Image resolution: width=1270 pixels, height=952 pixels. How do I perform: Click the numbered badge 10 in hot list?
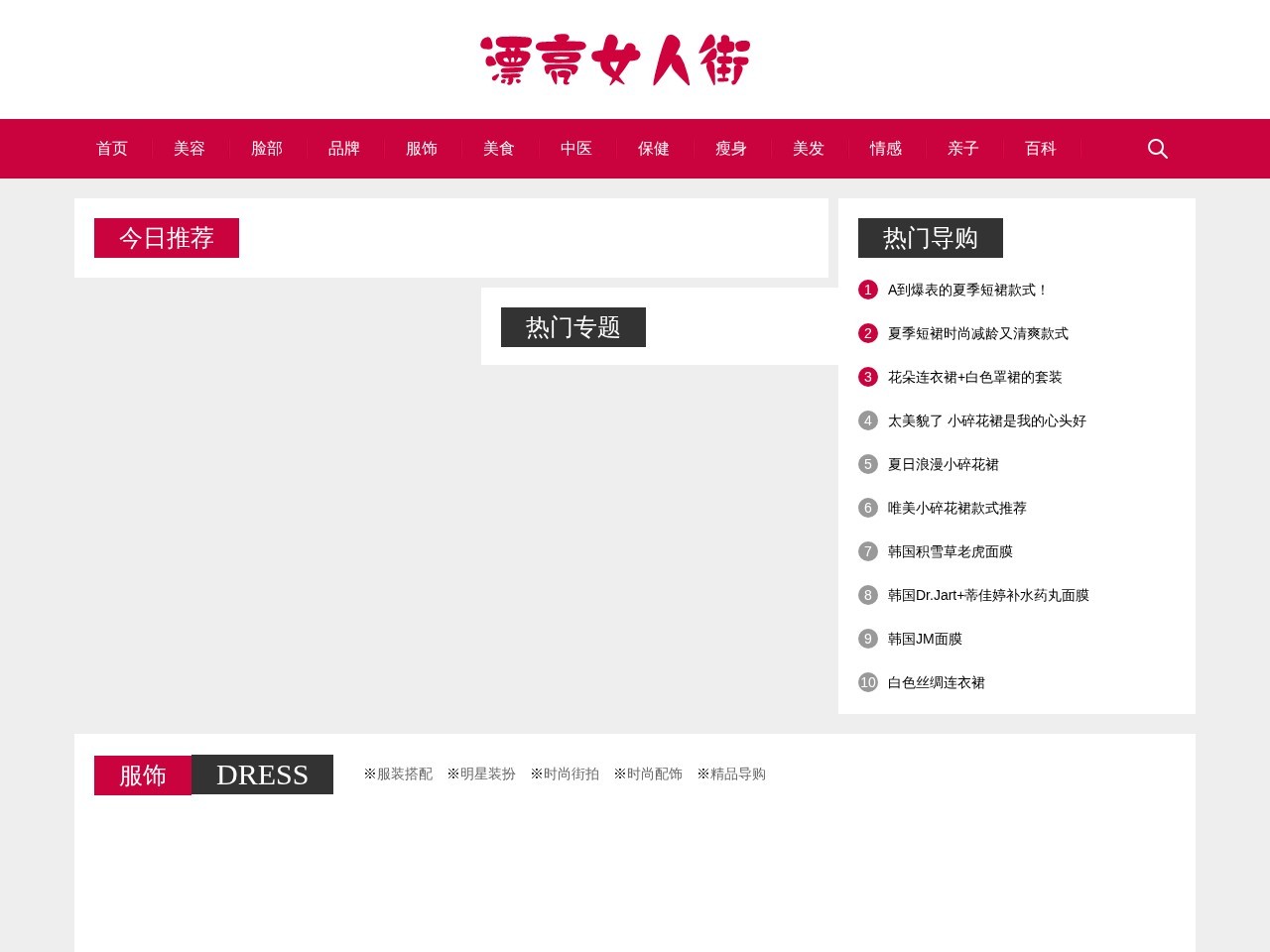(x=867, y=682)
